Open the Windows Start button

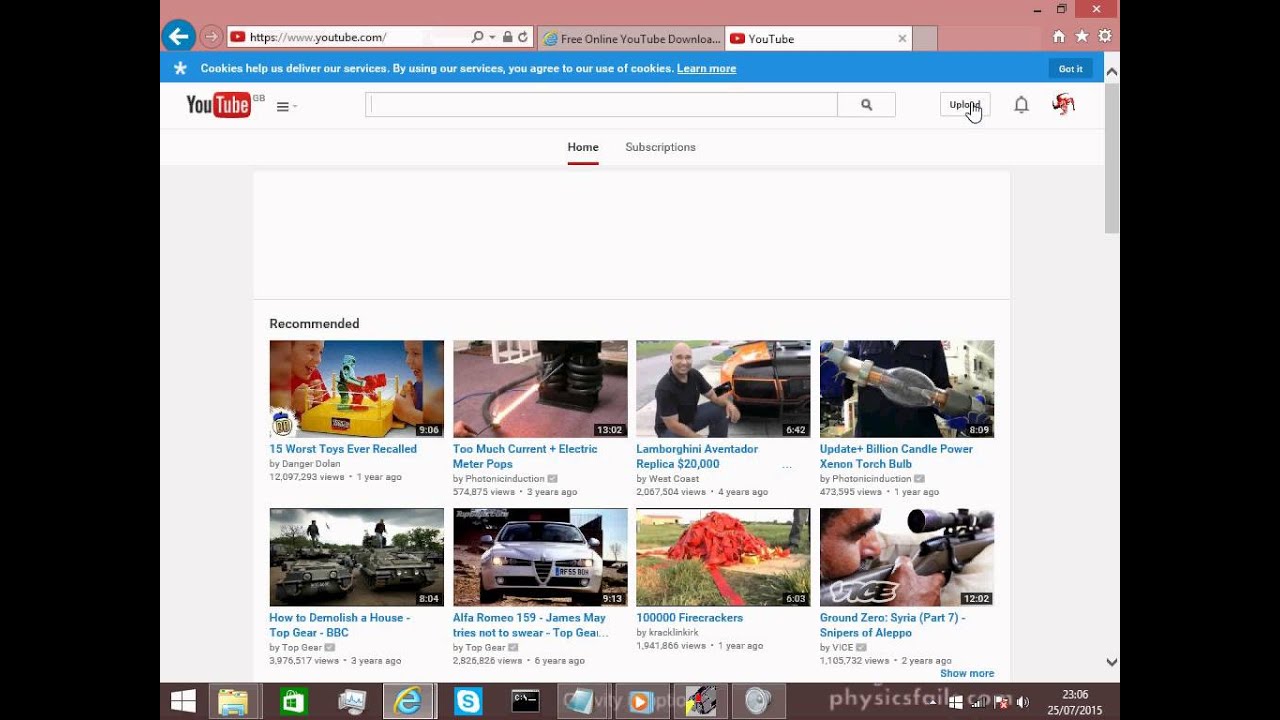click(x=183, y=701)
